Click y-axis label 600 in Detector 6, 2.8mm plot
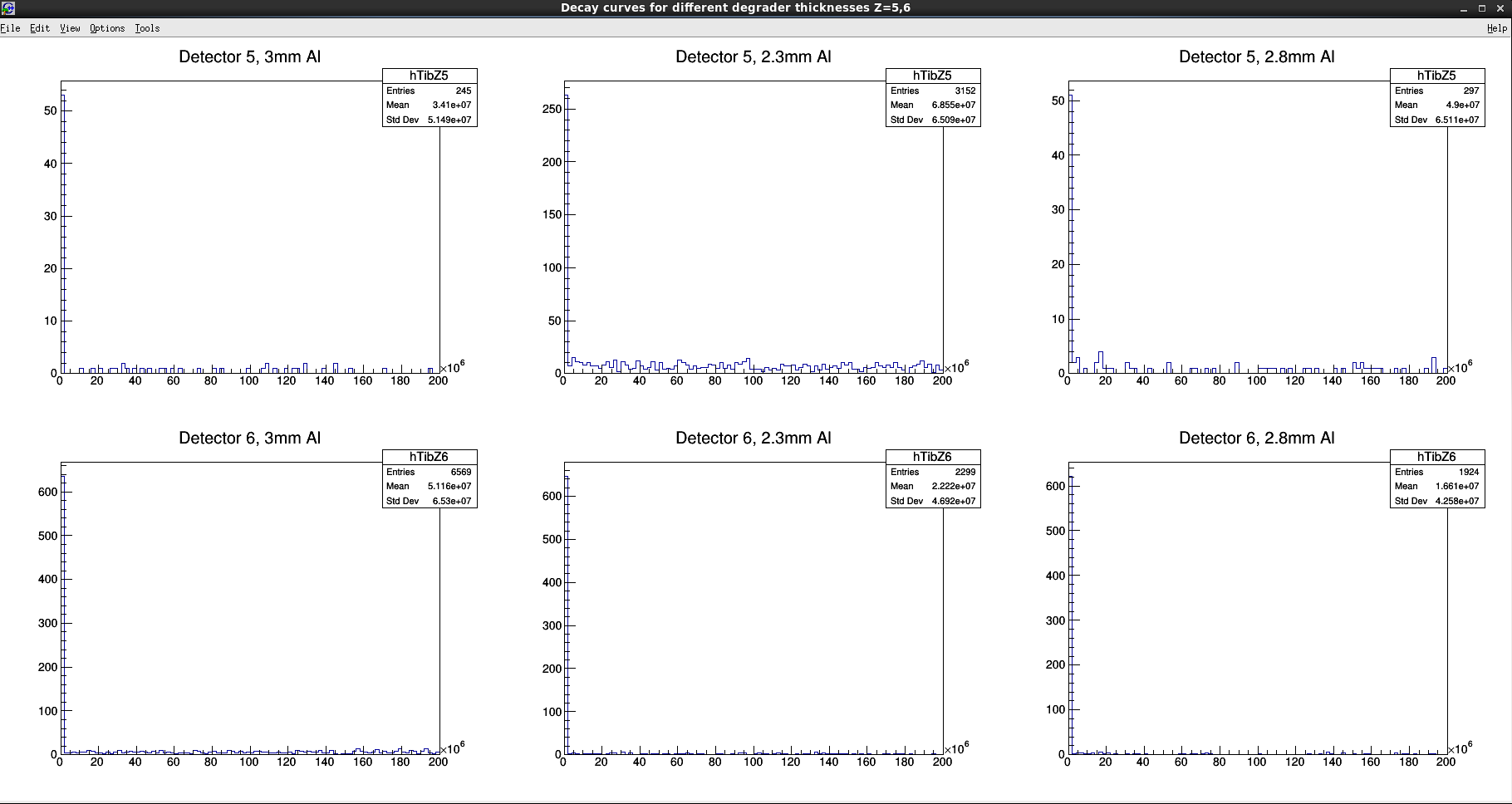The height and width of the screenshot is (804, 1512). click(x=1055, y=487)
